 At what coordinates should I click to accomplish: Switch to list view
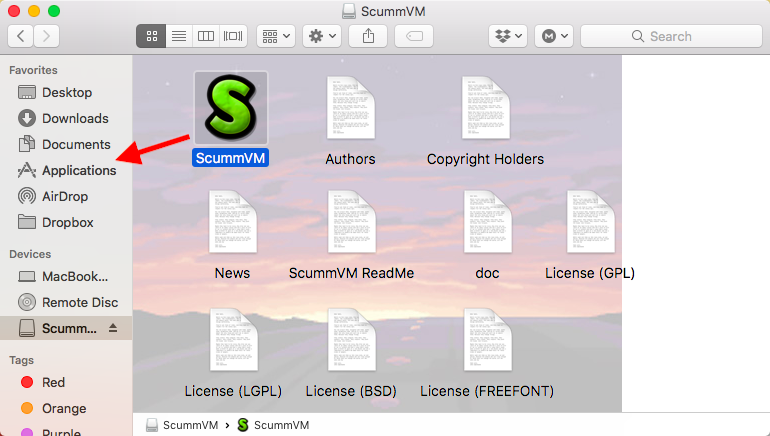point(179,36)
